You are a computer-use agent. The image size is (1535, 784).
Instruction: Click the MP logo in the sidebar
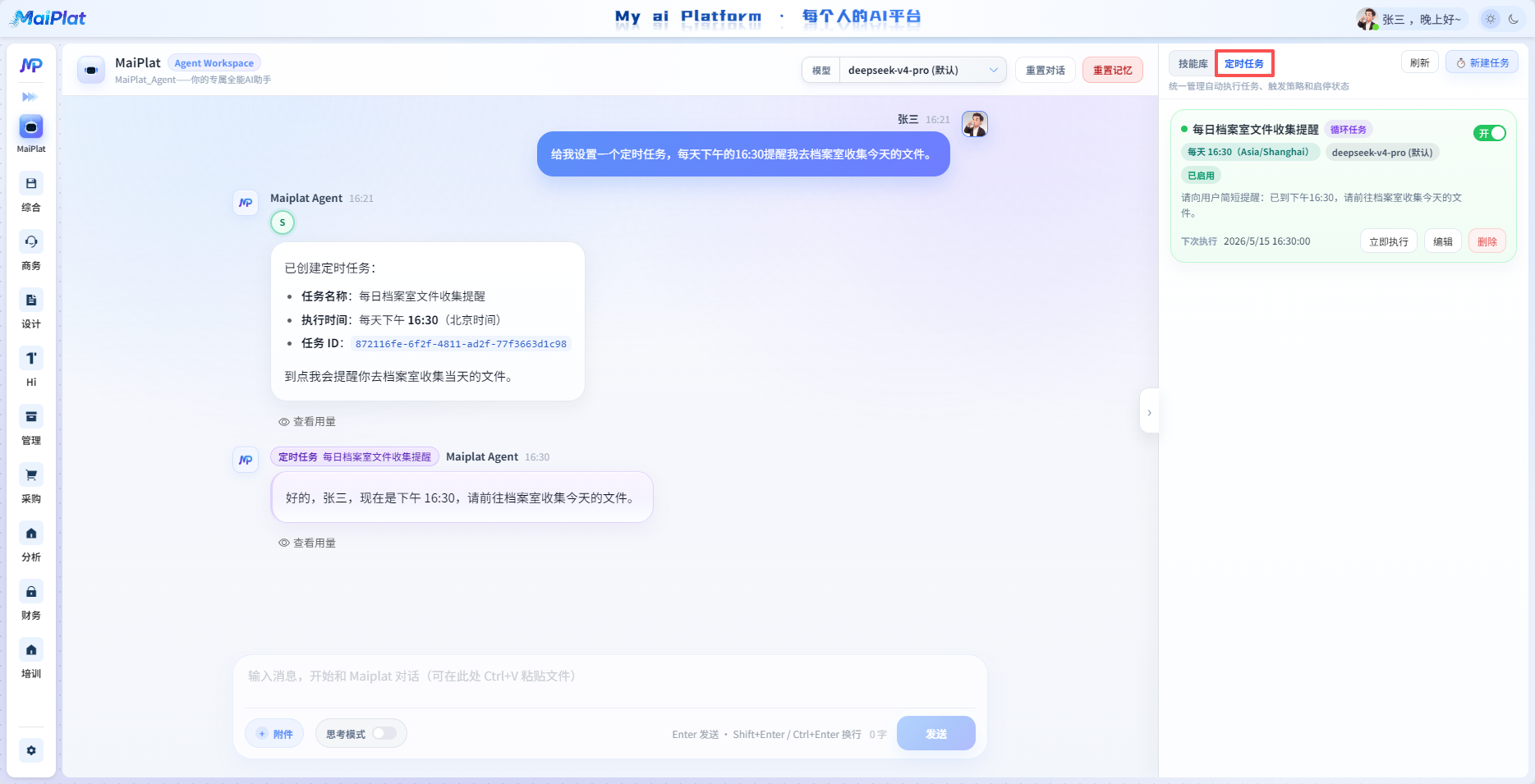pos(31,66)
